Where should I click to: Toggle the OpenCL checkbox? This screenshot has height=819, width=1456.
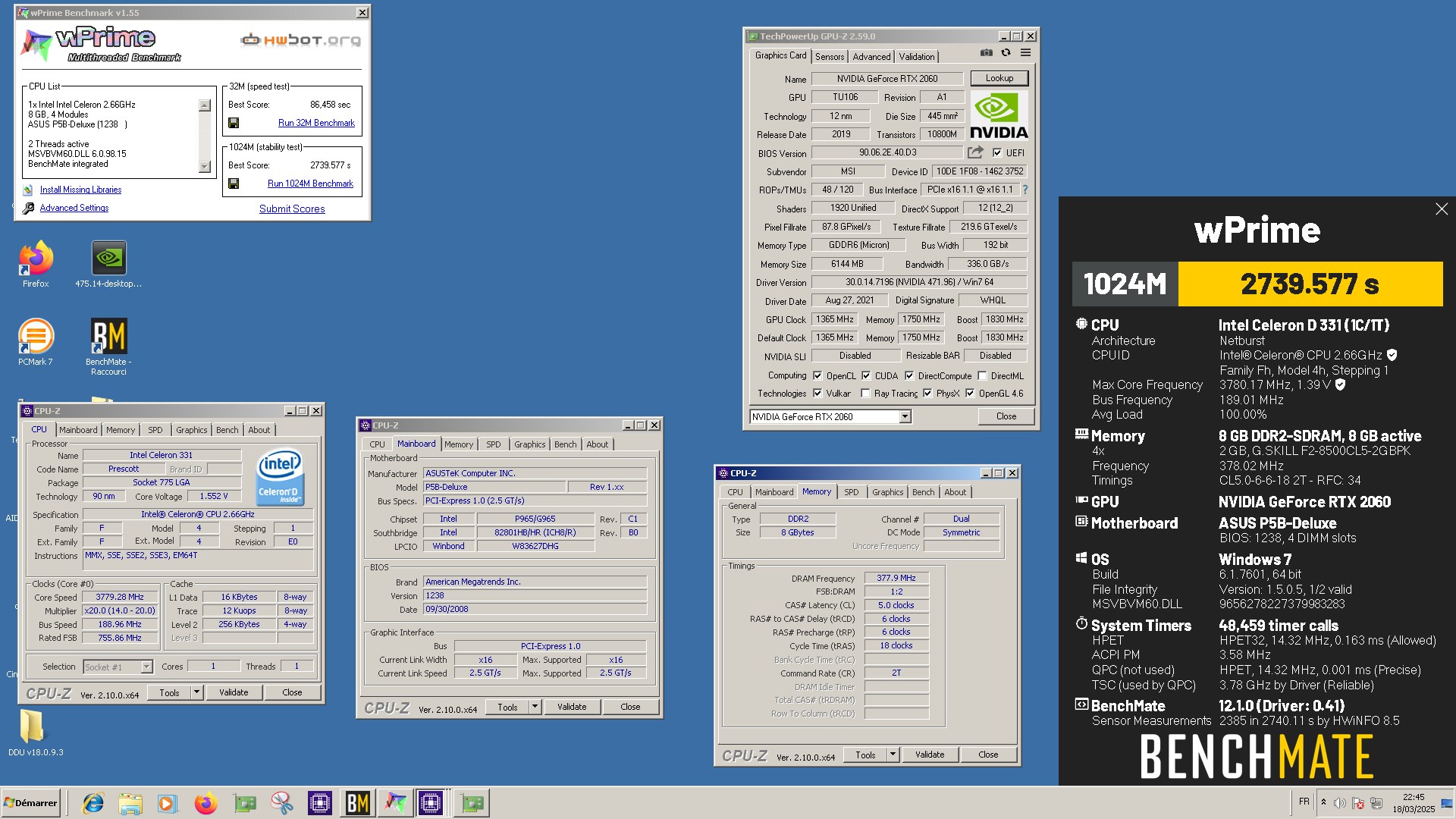(817, 375)
